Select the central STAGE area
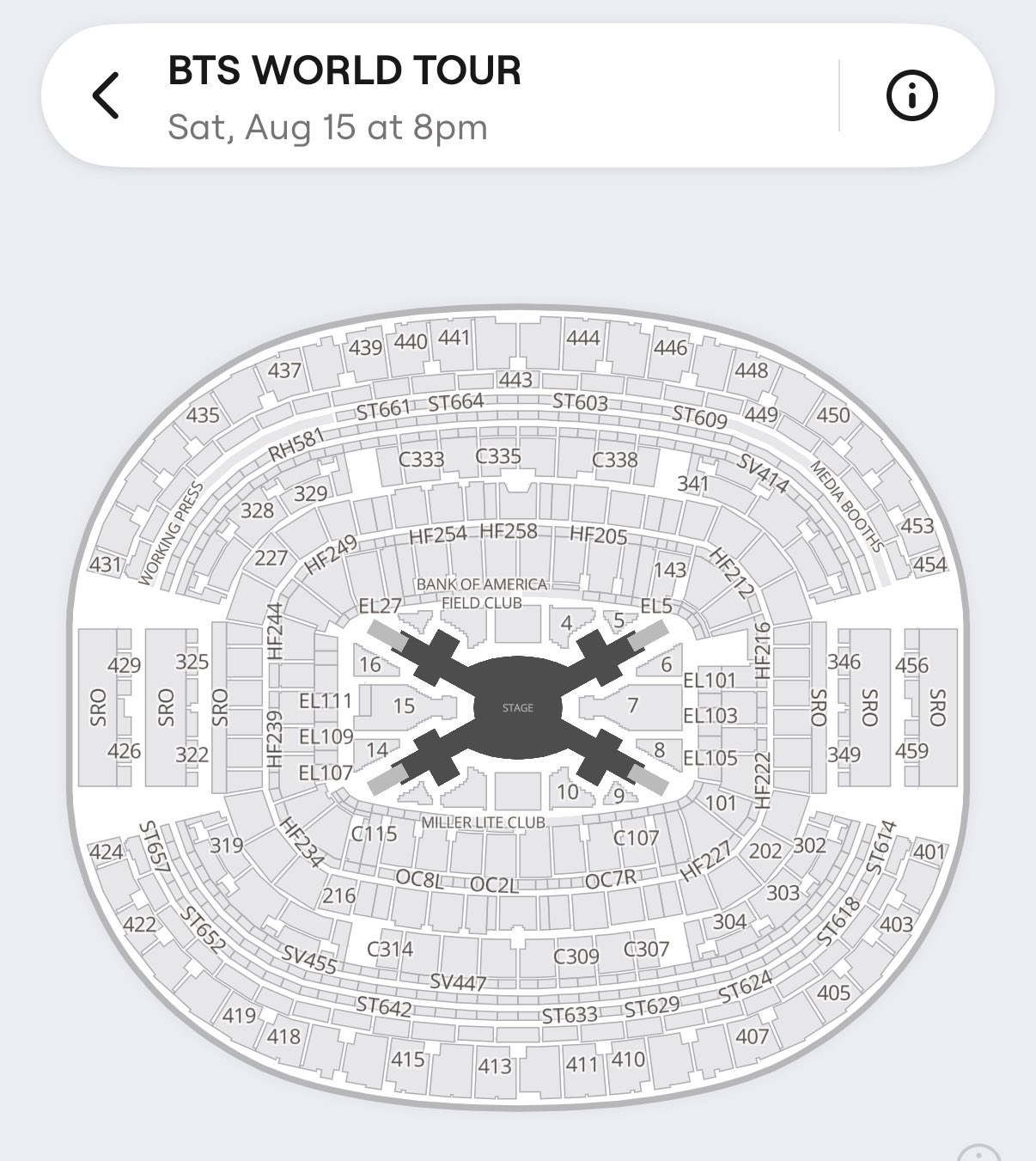The width and height of the screenshot is (1036, 1161). coord(518,707)
